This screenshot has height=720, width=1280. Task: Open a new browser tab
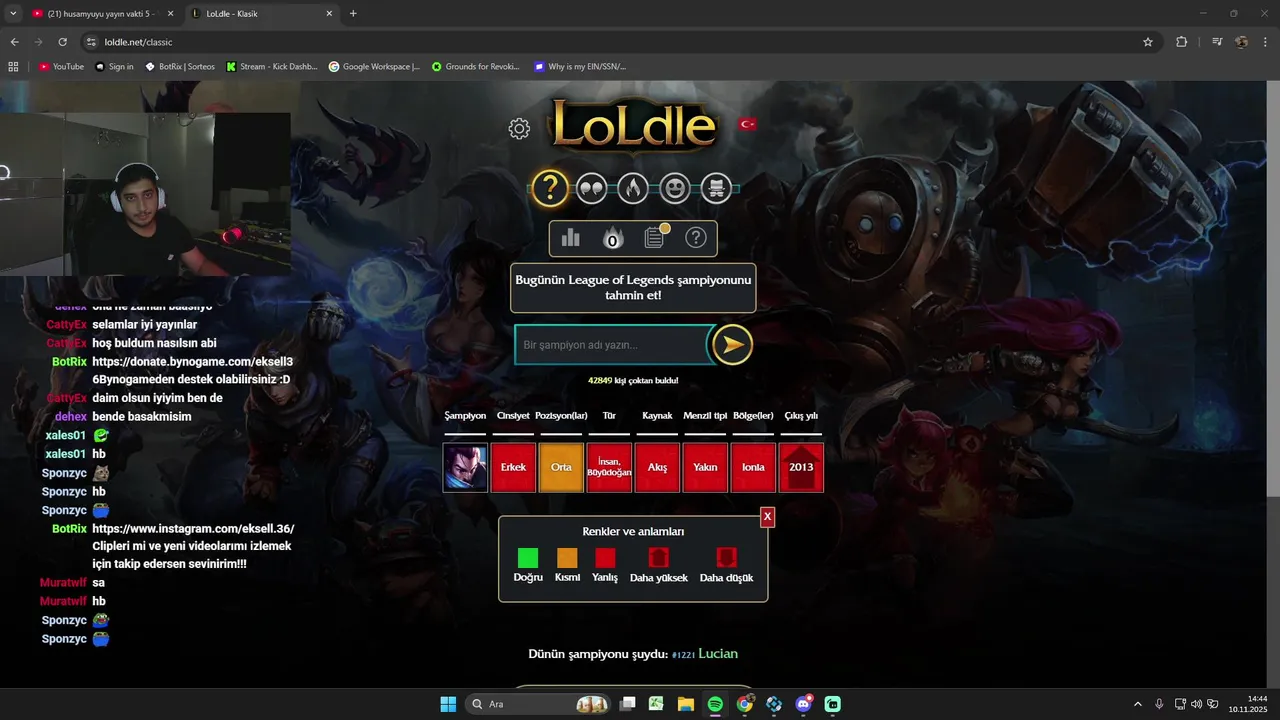point(353,14)
